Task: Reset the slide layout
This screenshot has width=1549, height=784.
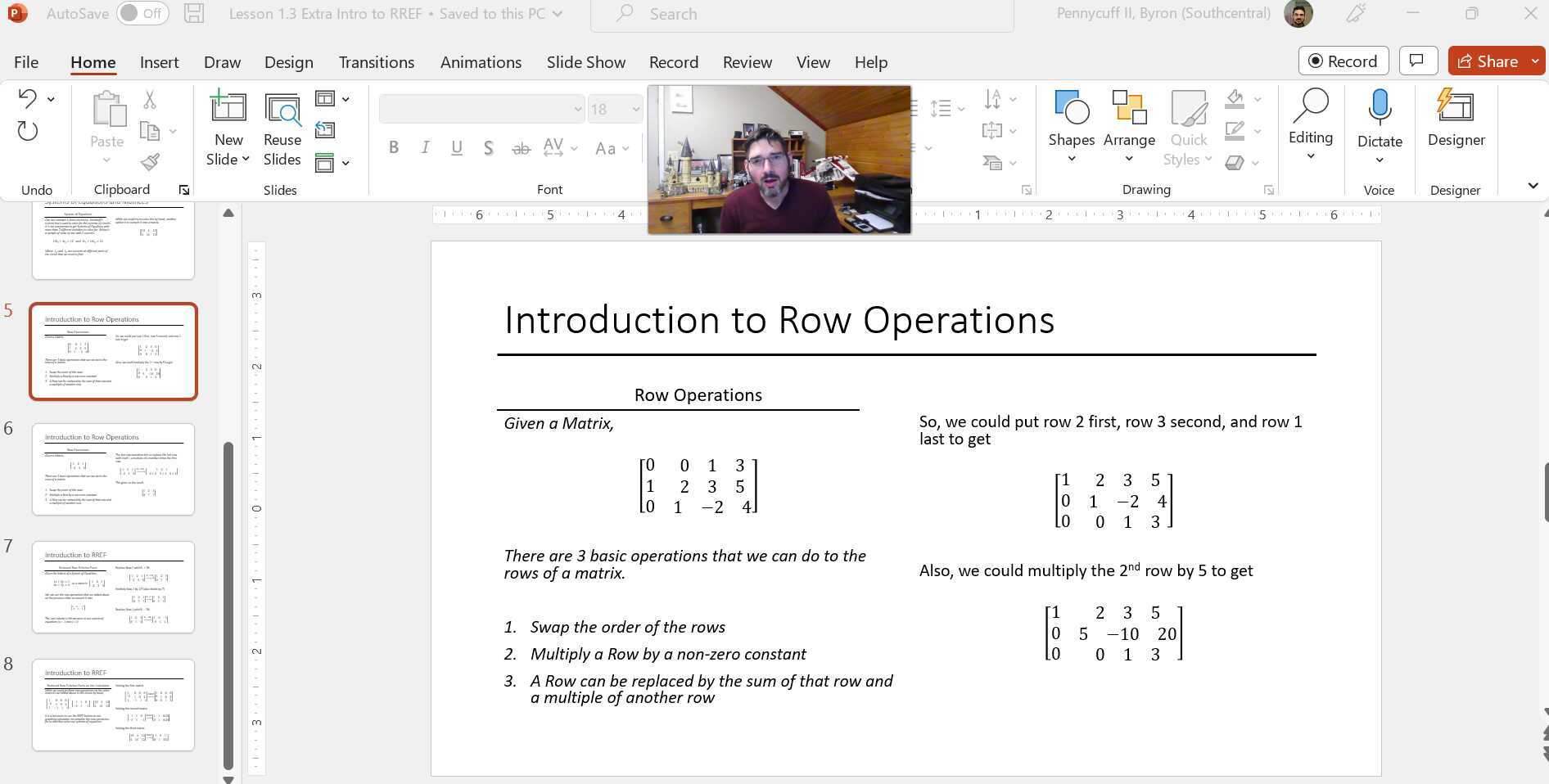Action: tap(325, 130)
